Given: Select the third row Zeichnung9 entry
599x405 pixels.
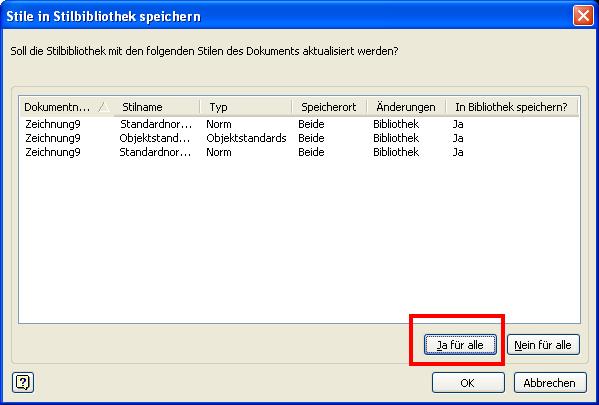Looking at the screenshot, I should click(x=53, y=152).
